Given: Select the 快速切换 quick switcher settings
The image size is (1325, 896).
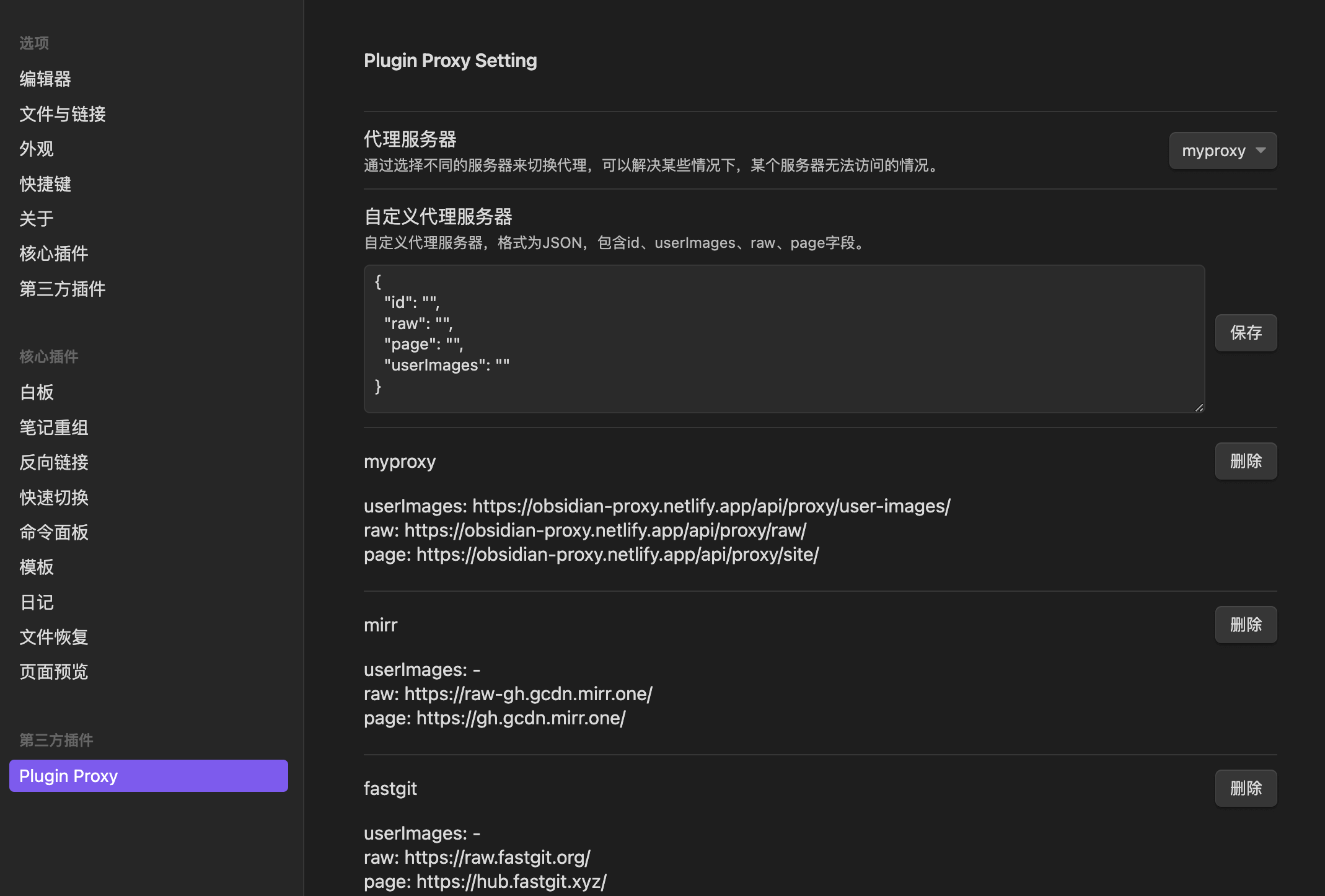Looking at the screenshot, I should coord(53,497).
